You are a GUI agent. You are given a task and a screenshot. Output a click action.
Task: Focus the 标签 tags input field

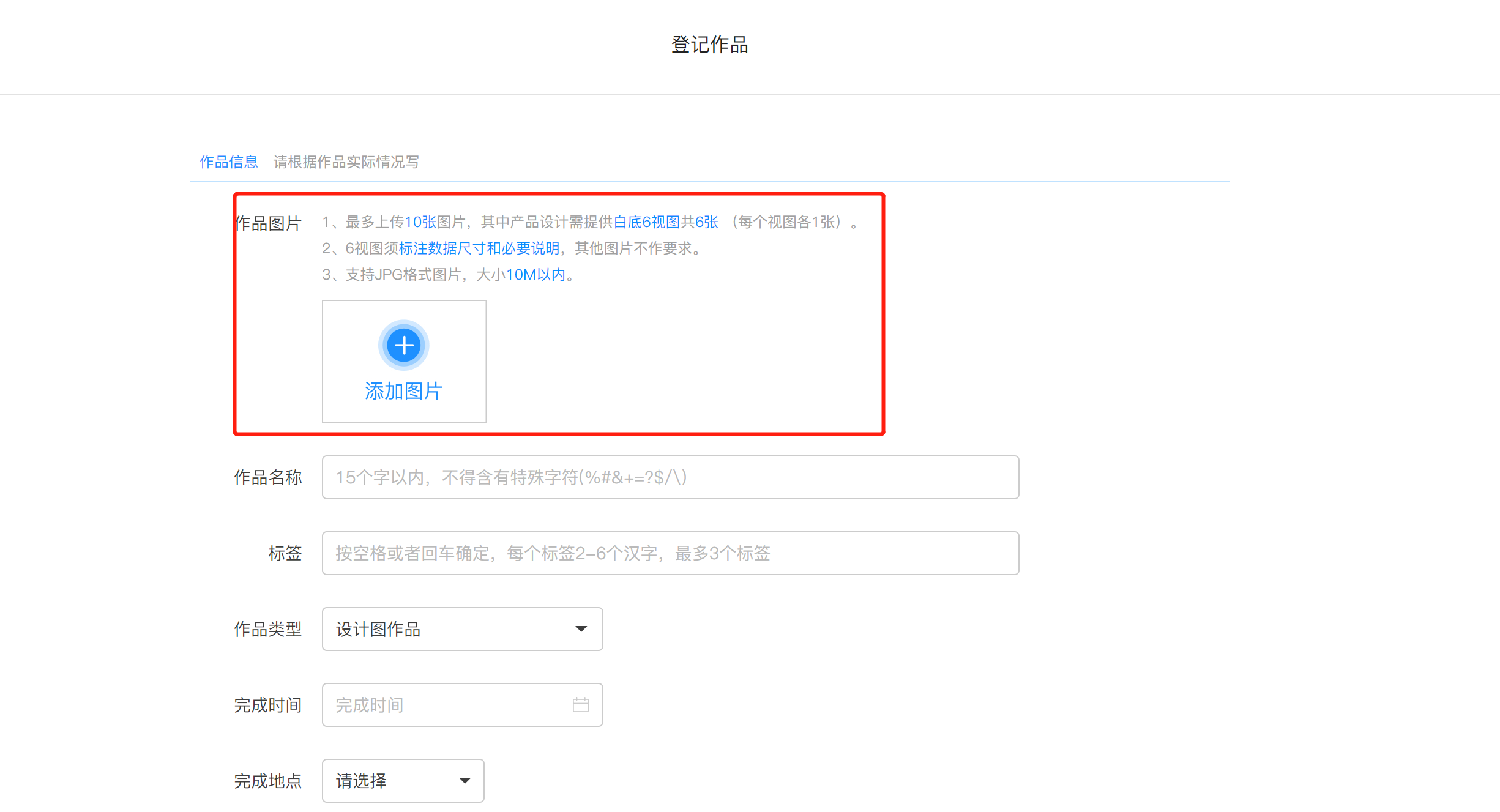point(670,553)
